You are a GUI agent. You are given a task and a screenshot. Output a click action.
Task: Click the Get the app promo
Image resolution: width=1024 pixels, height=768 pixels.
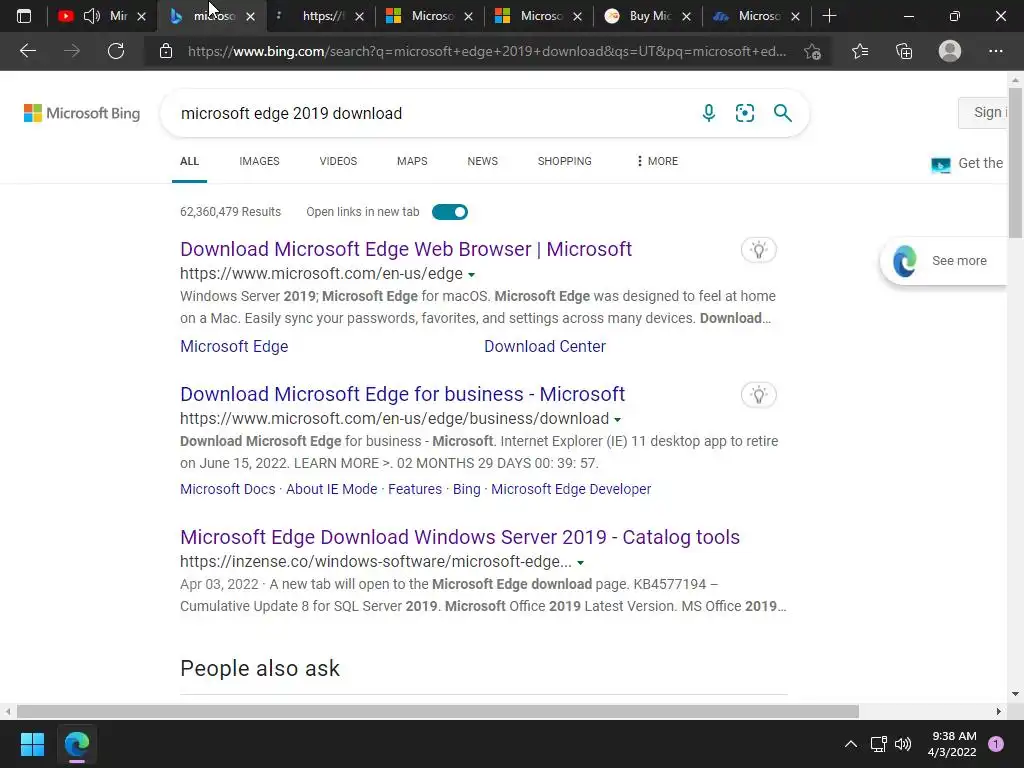[x=968, y=163]
